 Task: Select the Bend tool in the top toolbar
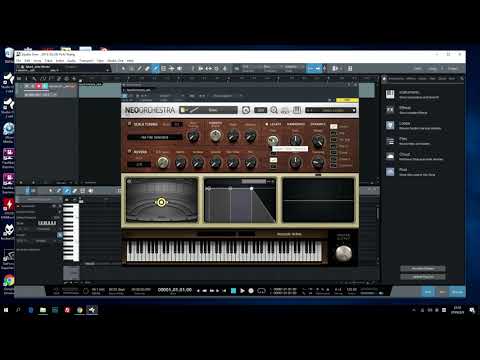171,68
